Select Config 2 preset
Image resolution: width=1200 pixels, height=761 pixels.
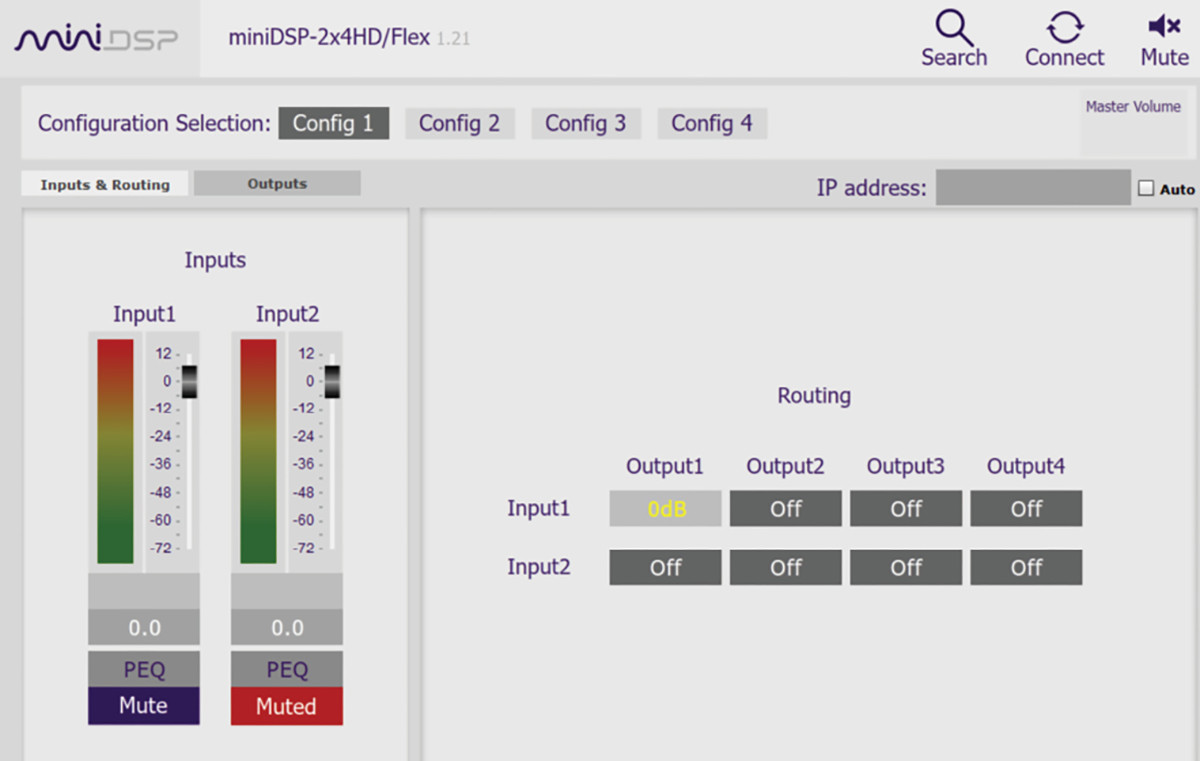[459, 123]
